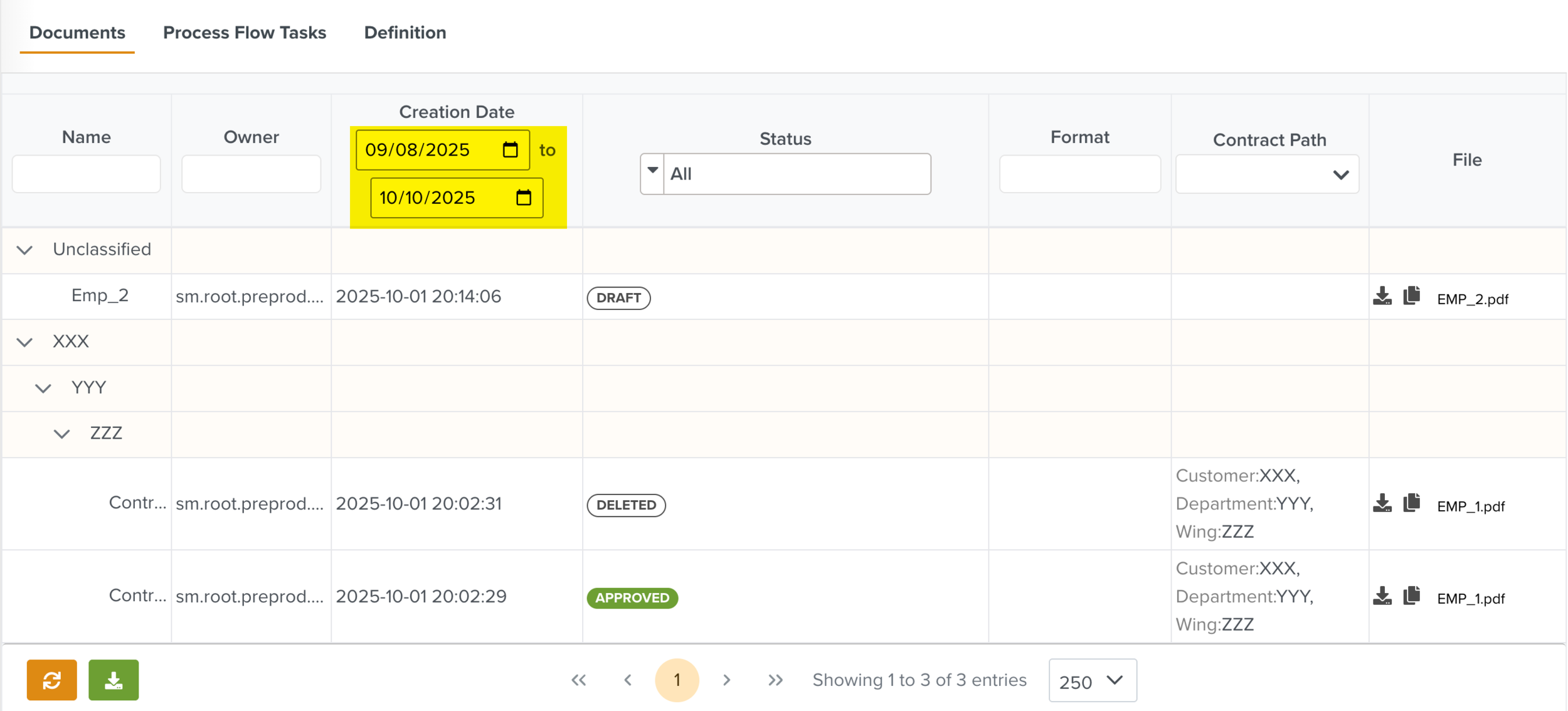Screen dimensions: 1568x711
Task: Collapse the Unclassified group
Action: pos(24,250)
